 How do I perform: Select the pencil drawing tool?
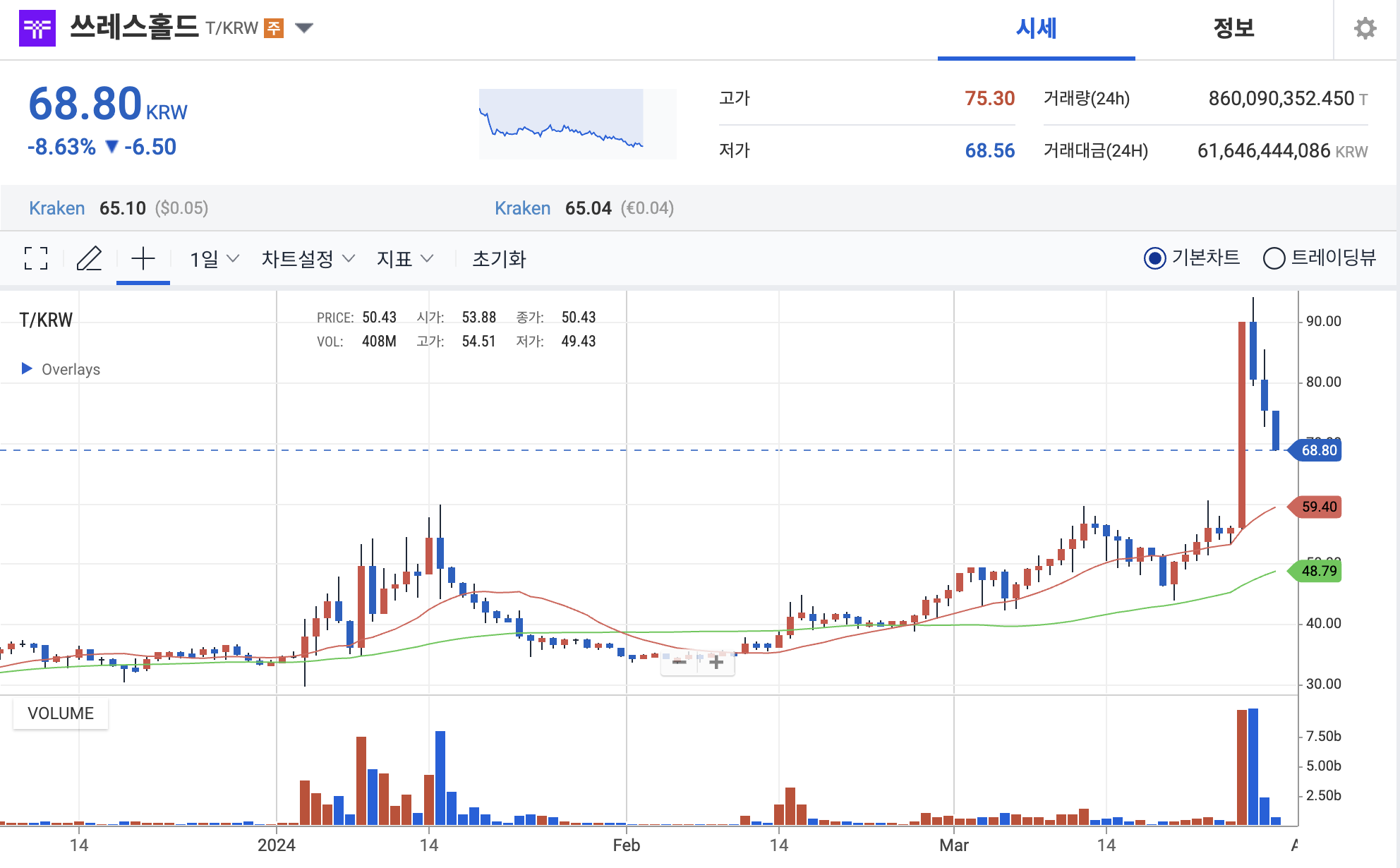(x=89, y=258)
